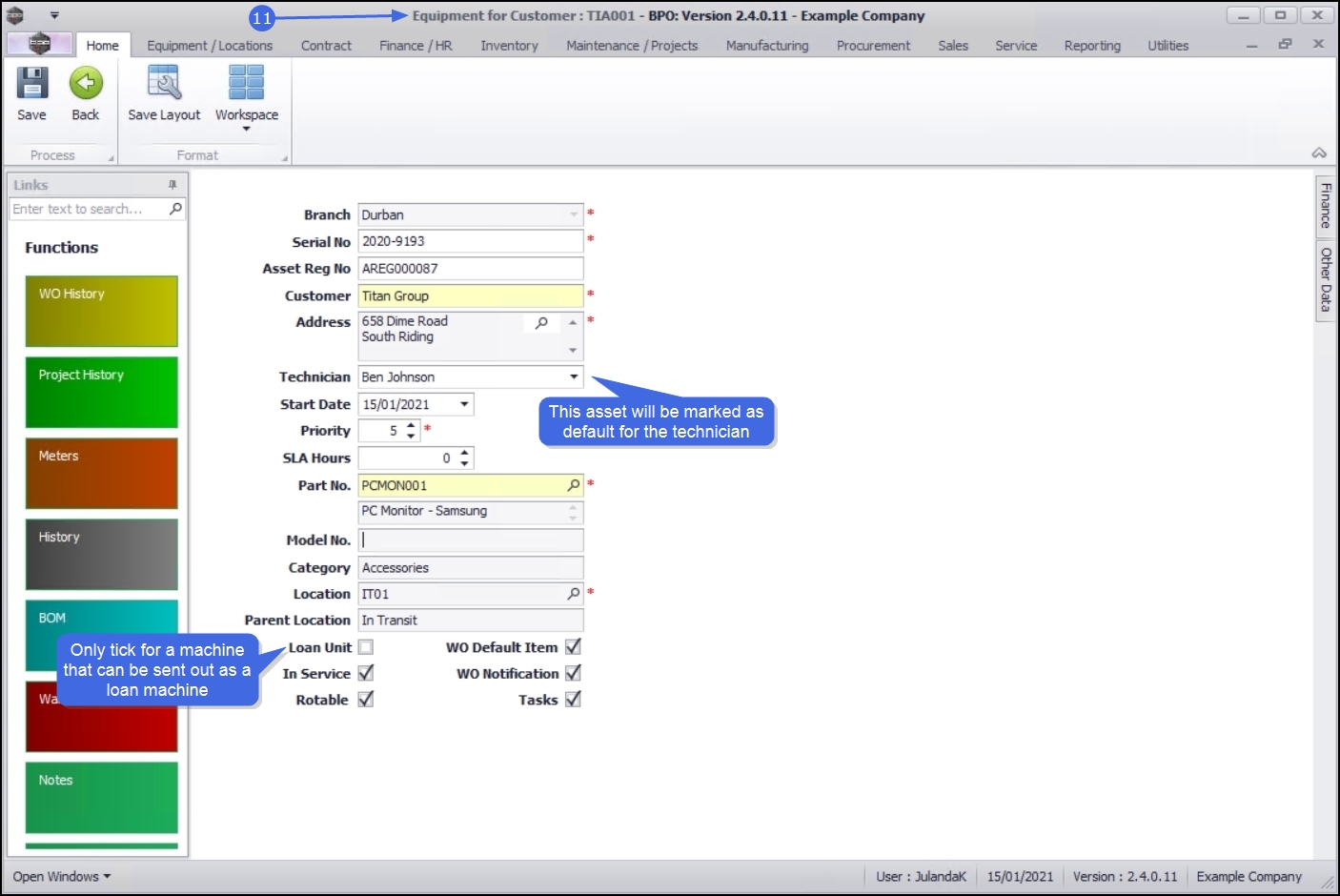
Task: Open the Reporting tab
Action: tap(1092, 45)
